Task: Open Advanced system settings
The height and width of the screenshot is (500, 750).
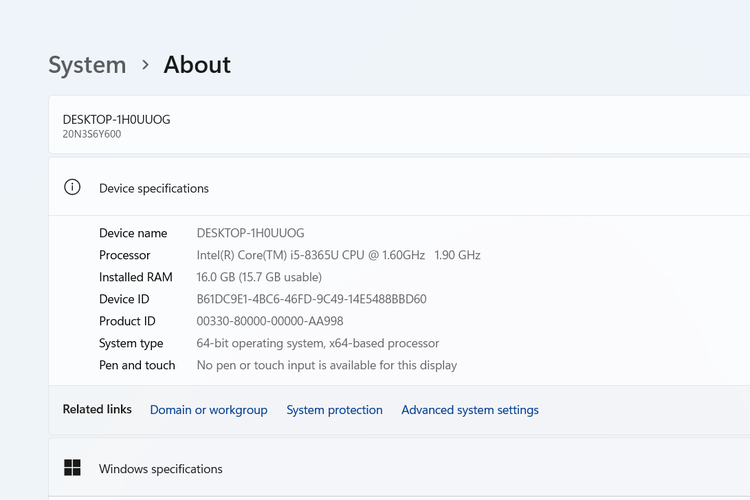Action: tap(469, 410)
